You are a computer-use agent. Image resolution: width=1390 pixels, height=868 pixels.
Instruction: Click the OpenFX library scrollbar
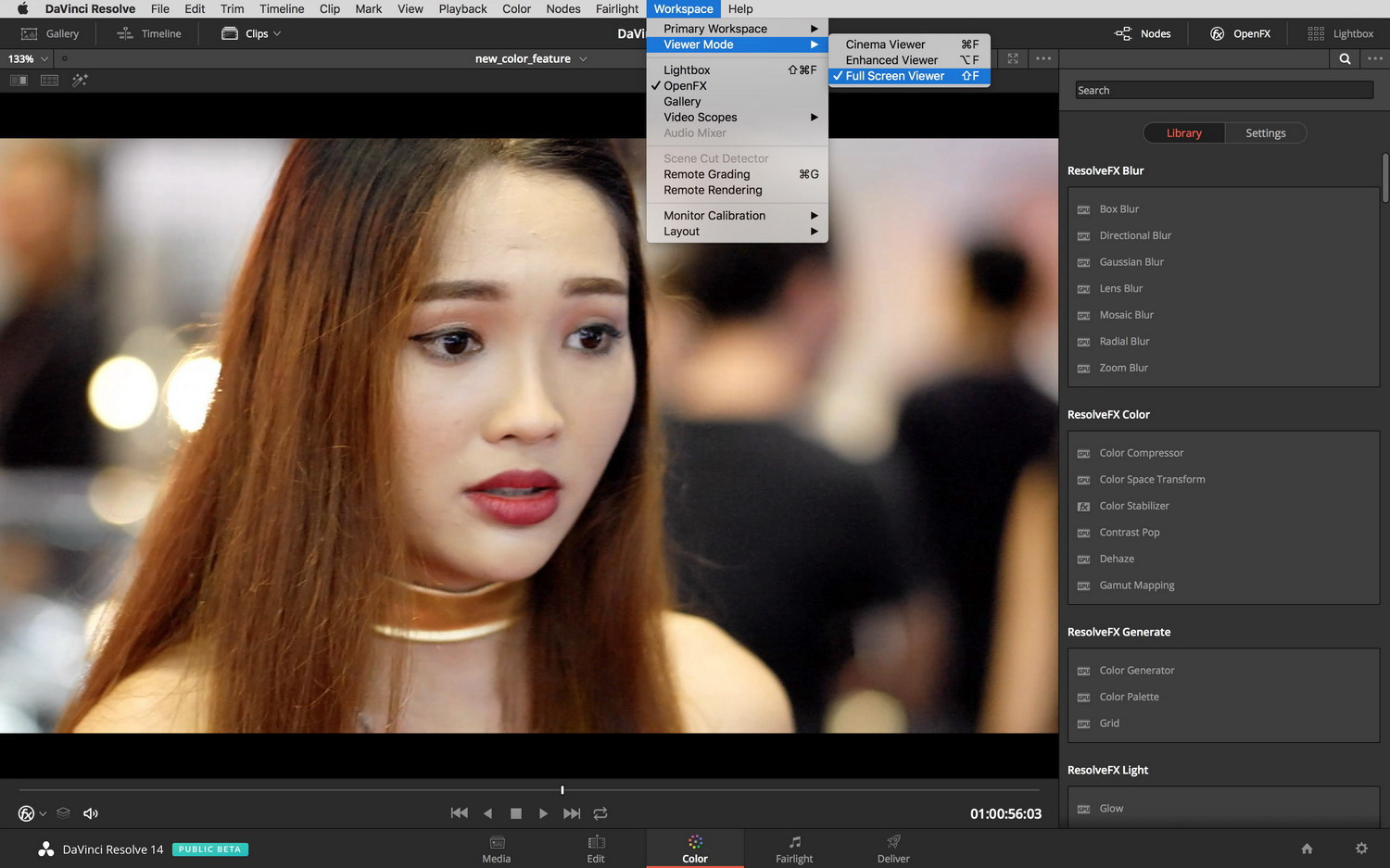click(1384, 178)
